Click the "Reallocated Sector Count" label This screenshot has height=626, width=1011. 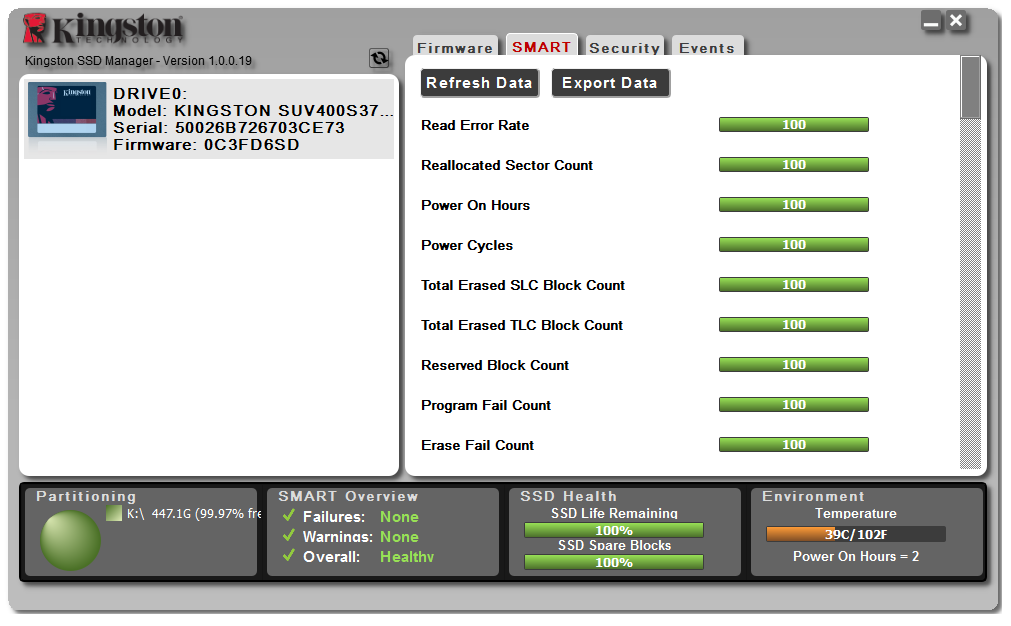(507, 165)
